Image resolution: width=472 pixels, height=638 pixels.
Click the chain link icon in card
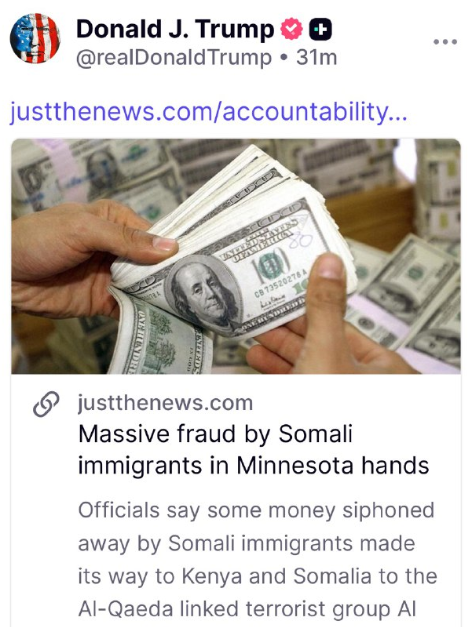point(46,404)
